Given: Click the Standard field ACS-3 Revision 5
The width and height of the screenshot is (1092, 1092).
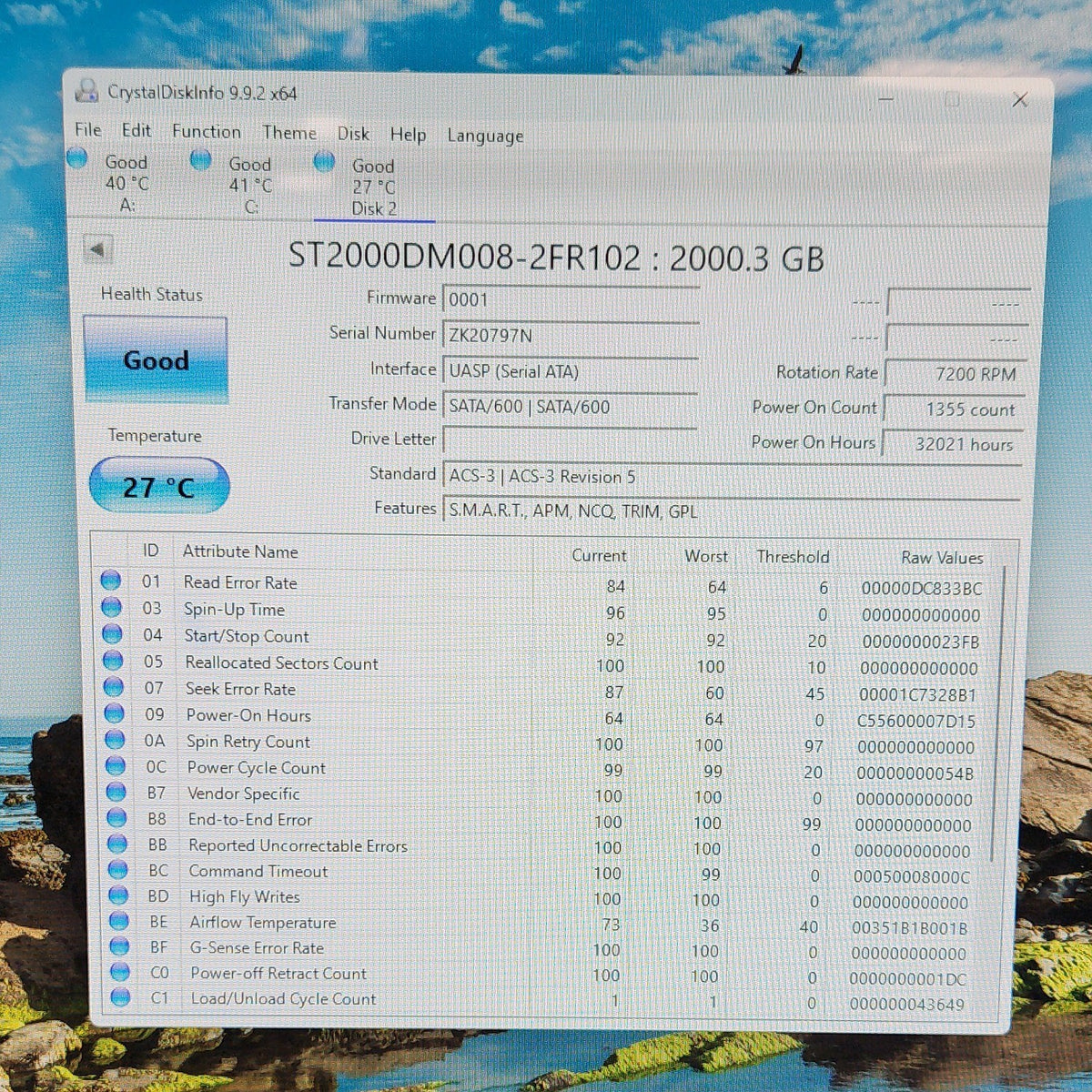Looking at the screenshot, I should [x=733, y=476].
